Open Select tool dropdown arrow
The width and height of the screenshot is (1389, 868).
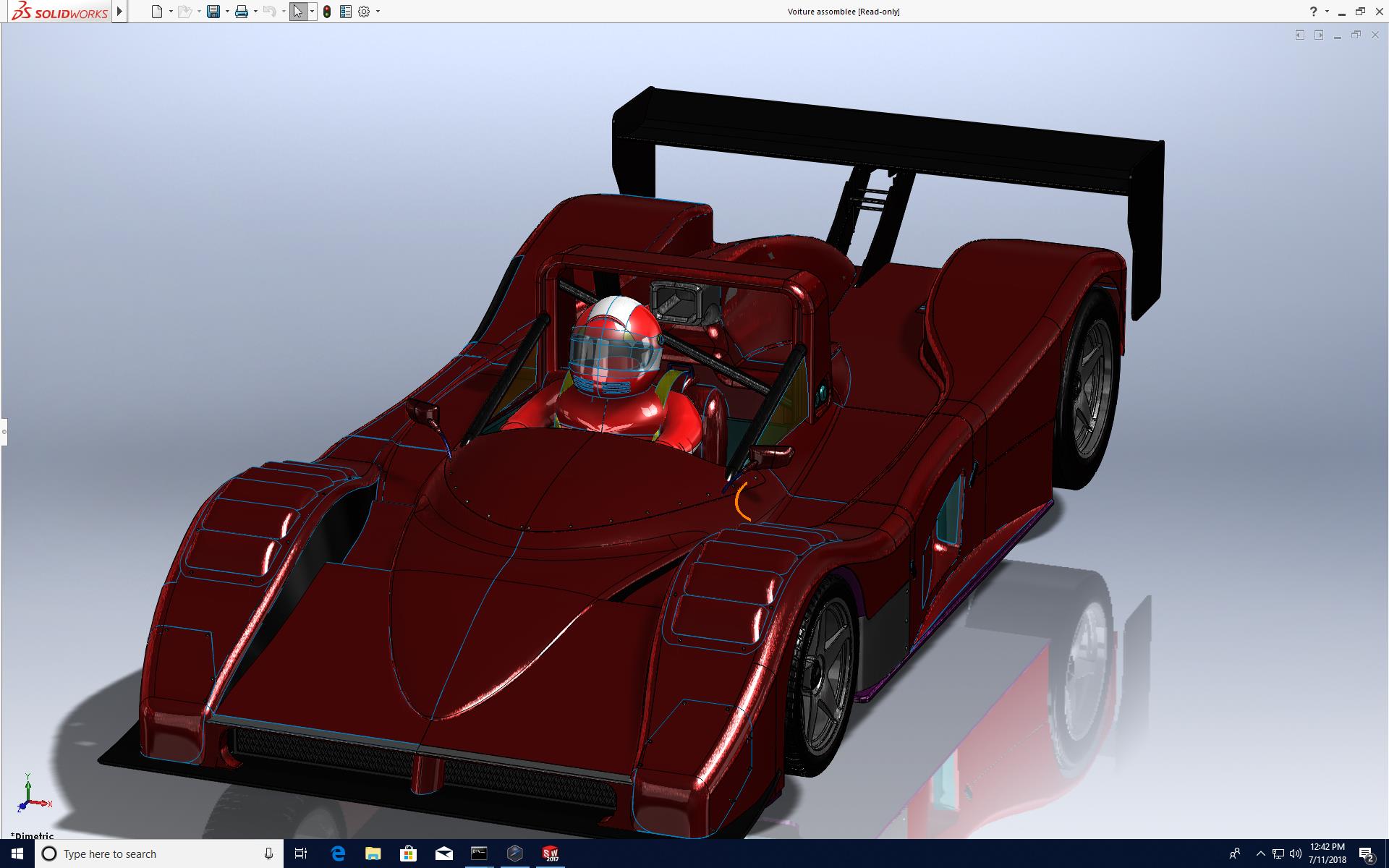coord(312,12)
